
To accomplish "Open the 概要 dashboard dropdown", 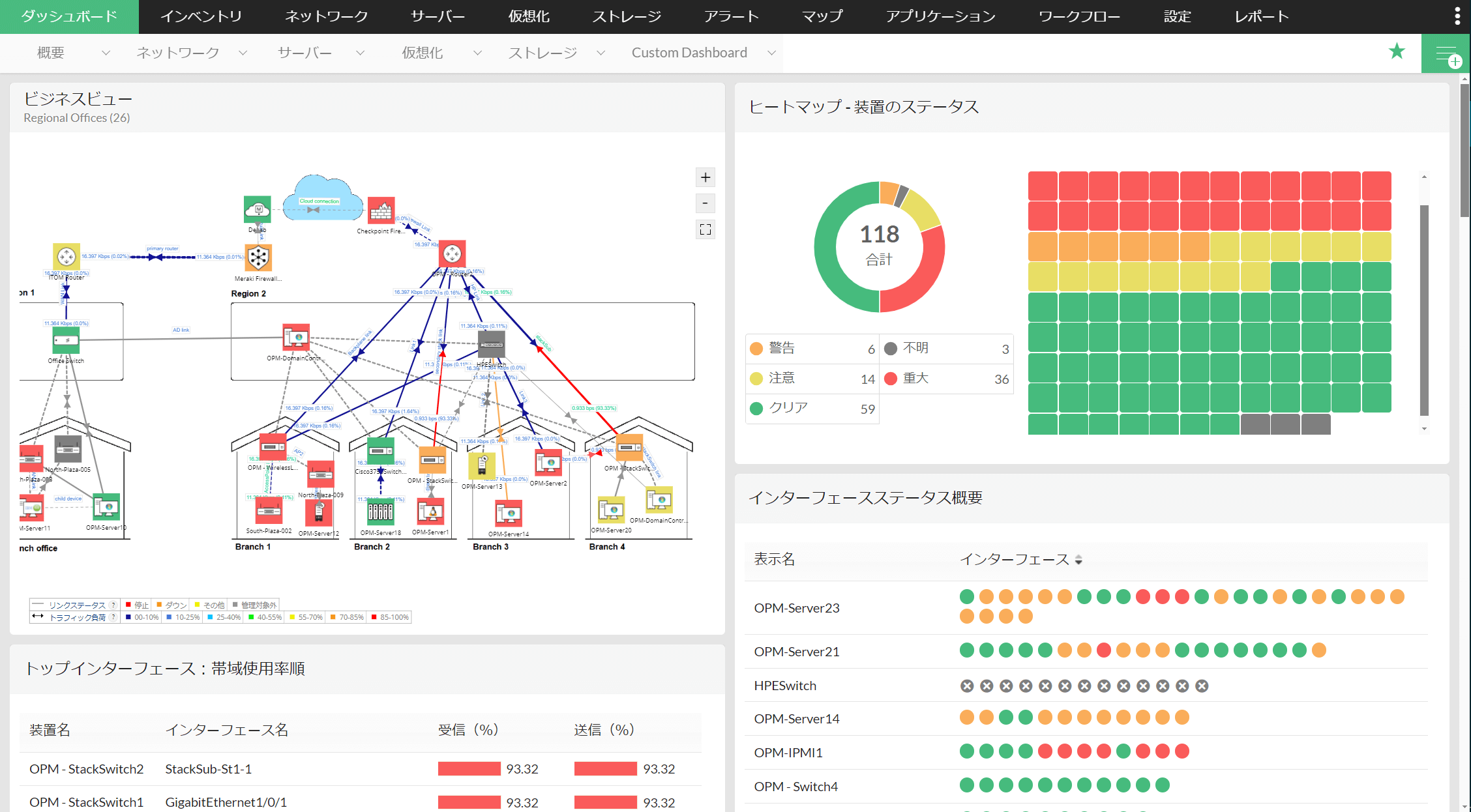I will pos(106,53).
